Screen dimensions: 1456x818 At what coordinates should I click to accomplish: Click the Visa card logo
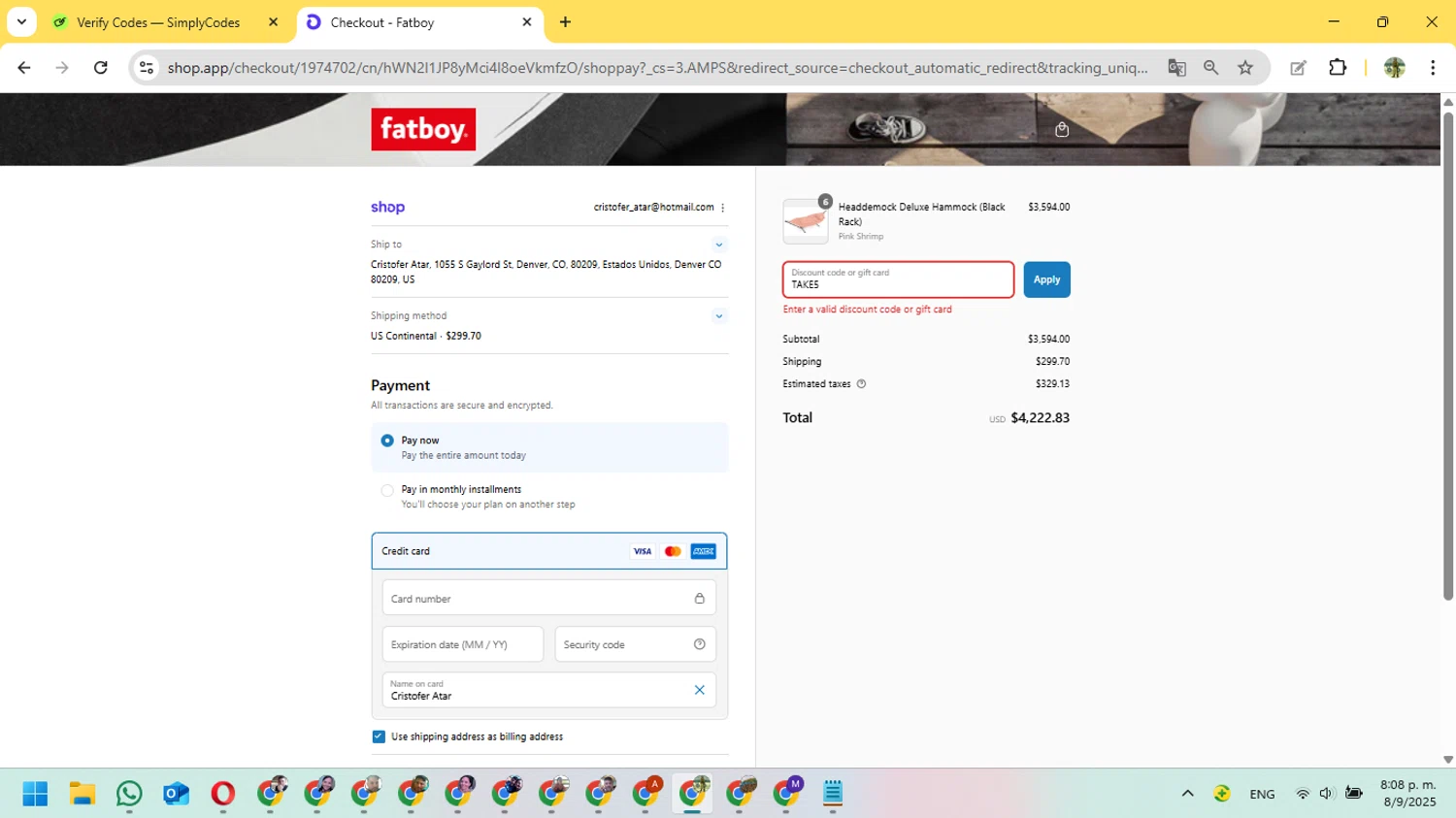click(x=643, y=551)
